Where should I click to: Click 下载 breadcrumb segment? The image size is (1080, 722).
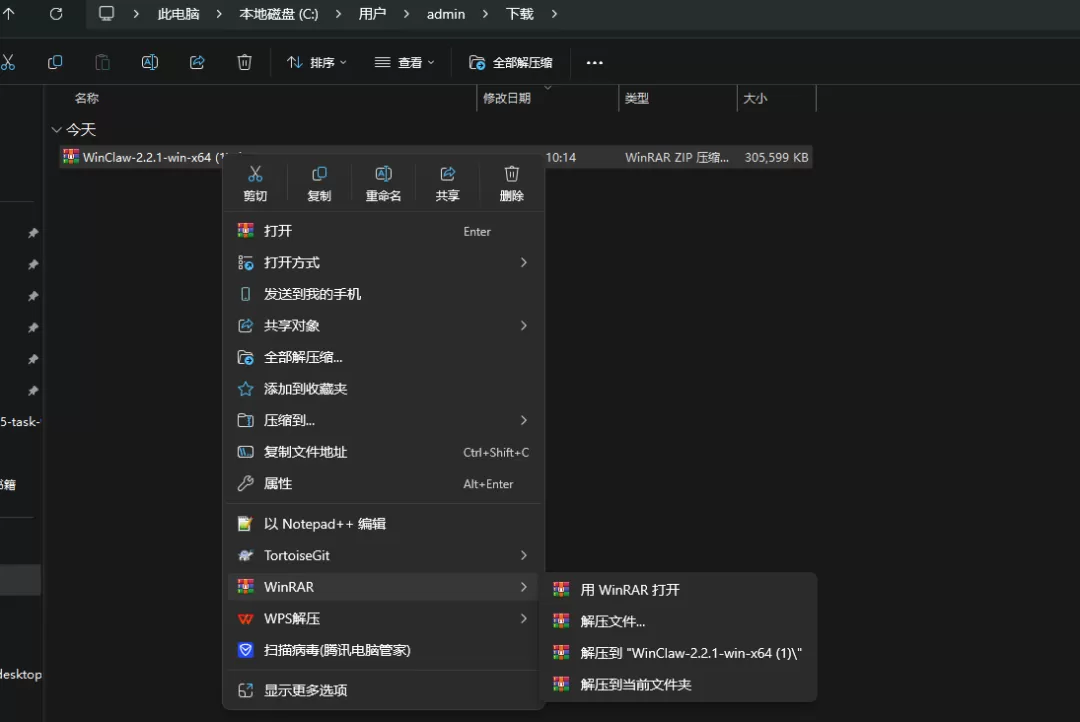[519, 14]
